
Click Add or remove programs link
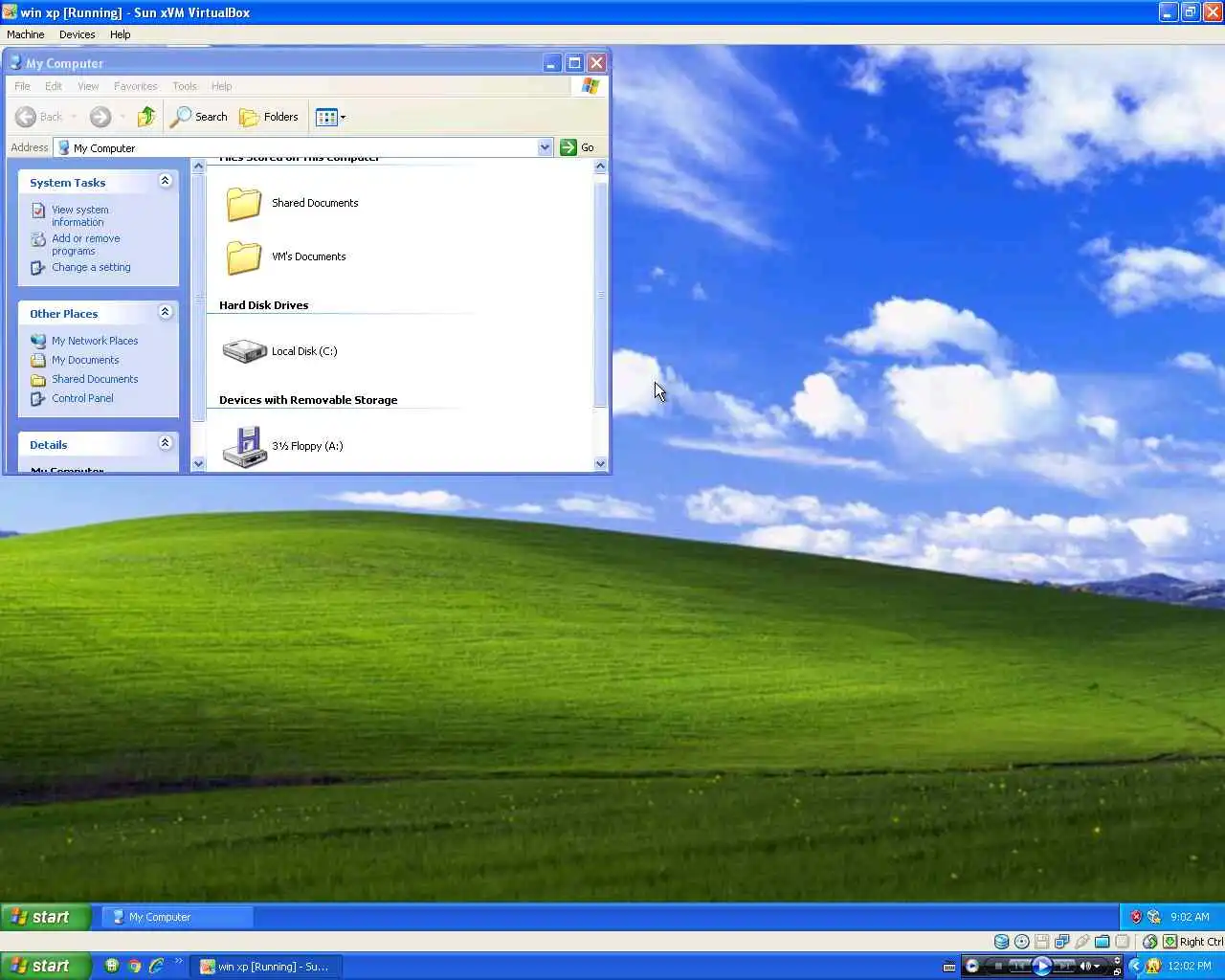point(85,244)
